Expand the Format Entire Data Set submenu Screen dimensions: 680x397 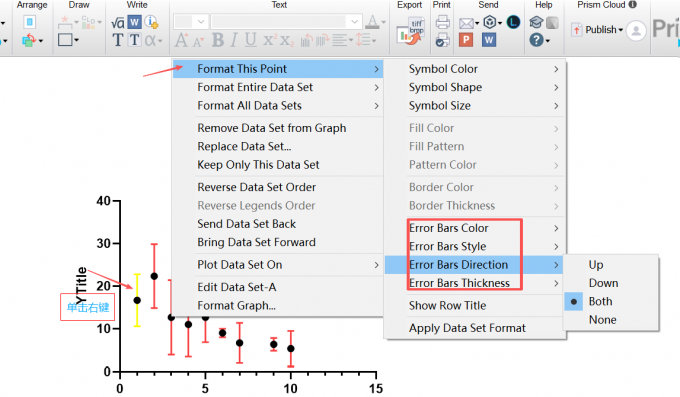tap(376, 87)
